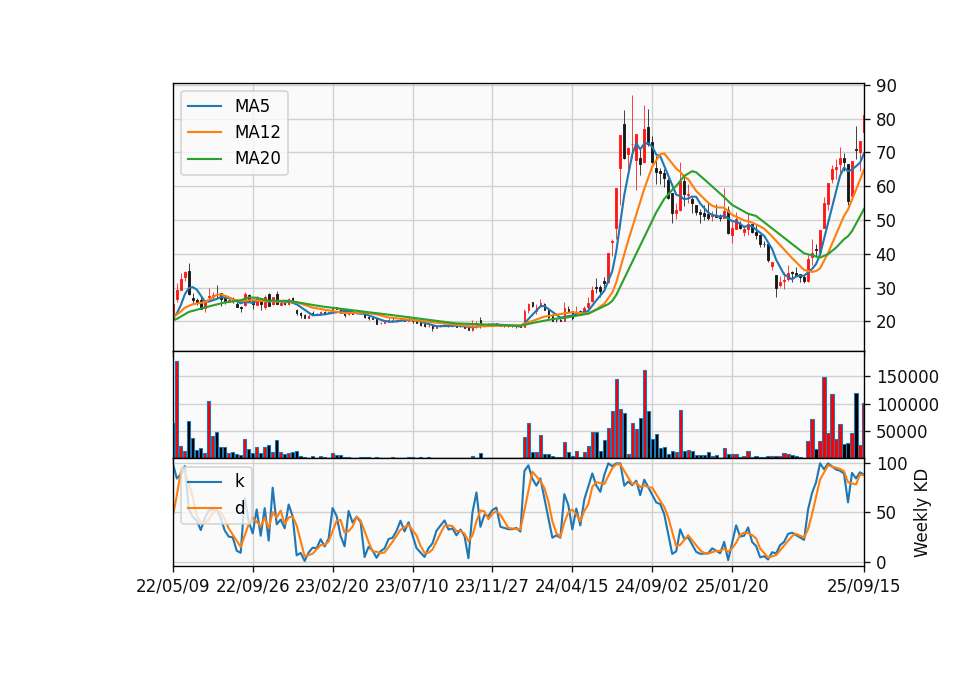Viewport: 960px width, 690px height.
Task: Click the MA12 legend label
Action: [257, 132]
